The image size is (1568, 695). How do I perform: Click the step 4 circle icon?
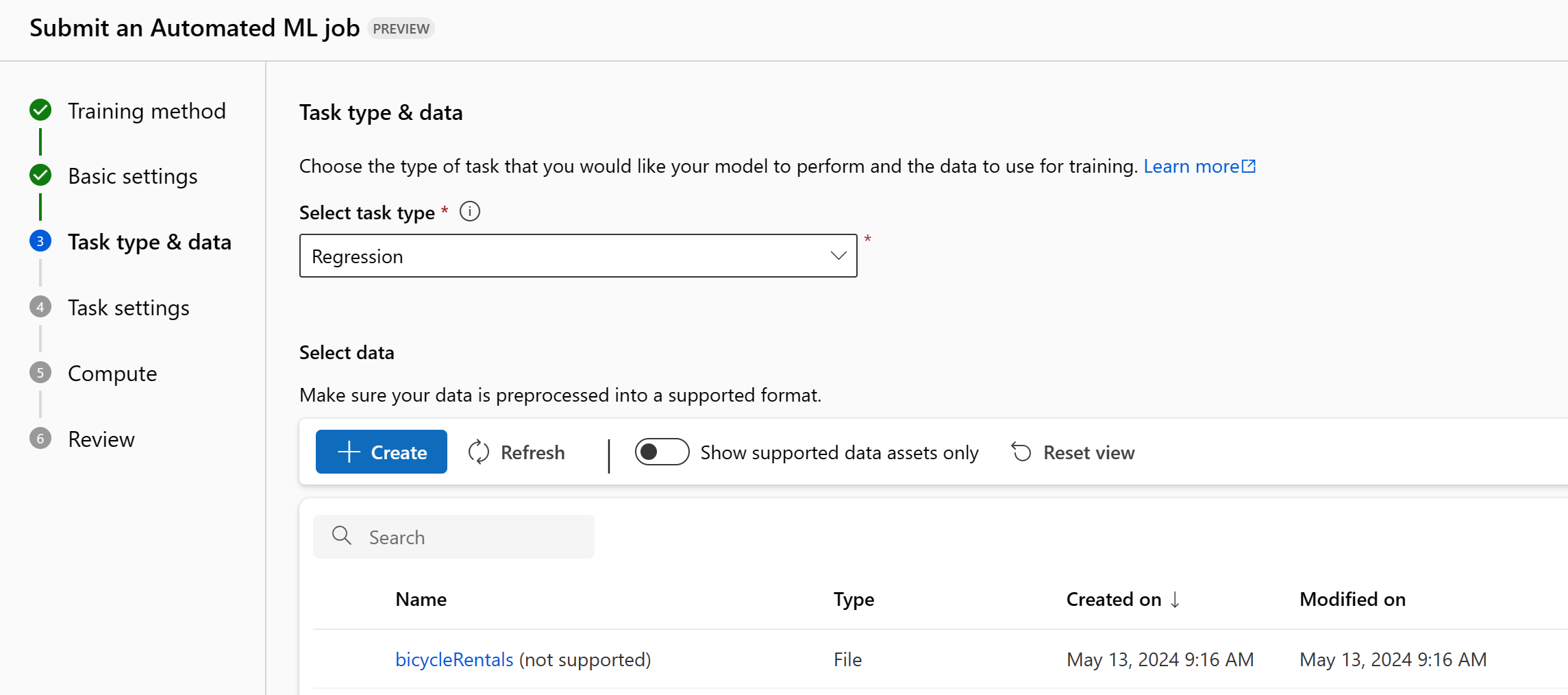point(40,307)
